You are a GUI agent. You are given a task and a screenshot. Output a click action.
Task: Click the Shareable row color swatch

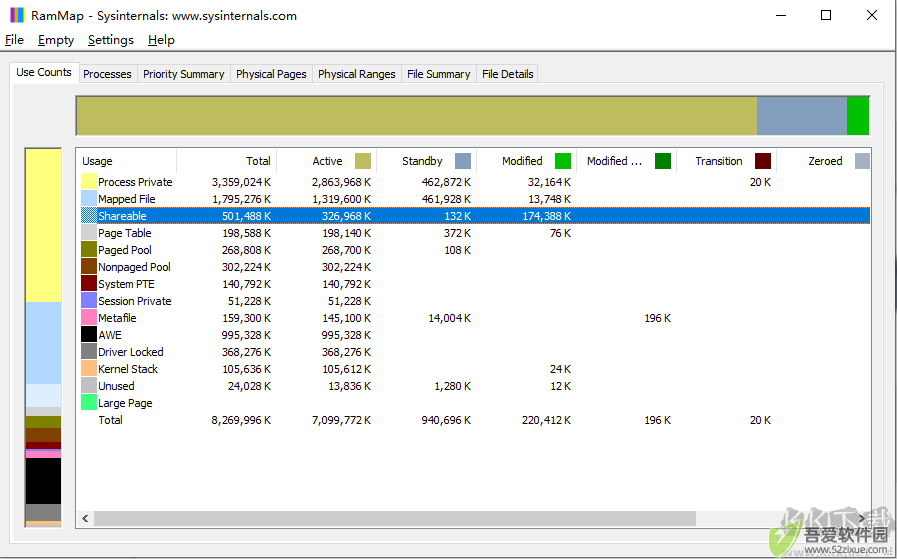point(89,216)
